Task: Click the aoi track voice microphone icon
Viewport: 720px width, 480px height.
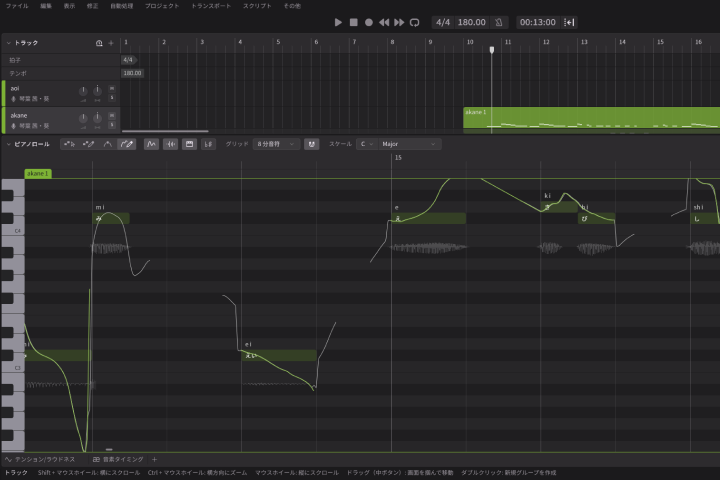Action: coord(13,99)
